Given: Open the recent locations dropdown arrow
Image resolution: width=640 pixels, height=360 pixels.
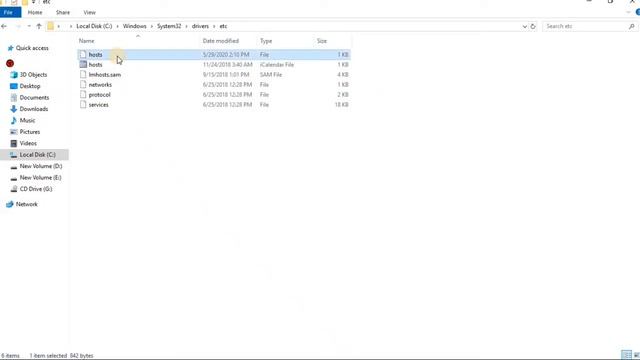Looking at the screenshot, I should (29, 26).
